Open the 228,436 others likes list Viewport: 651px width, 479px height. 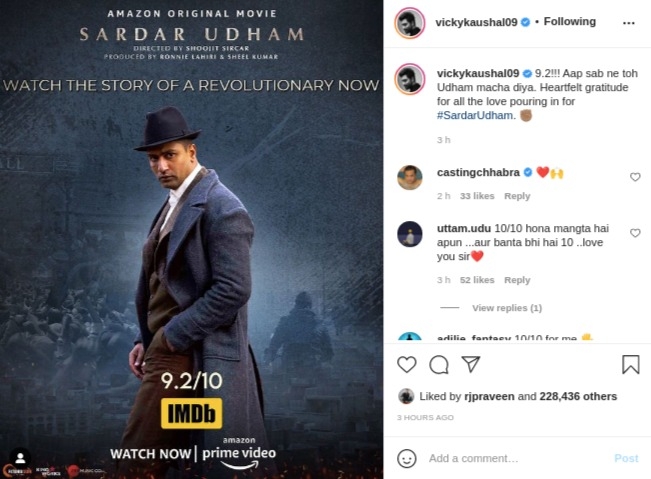tap(578, 396)
